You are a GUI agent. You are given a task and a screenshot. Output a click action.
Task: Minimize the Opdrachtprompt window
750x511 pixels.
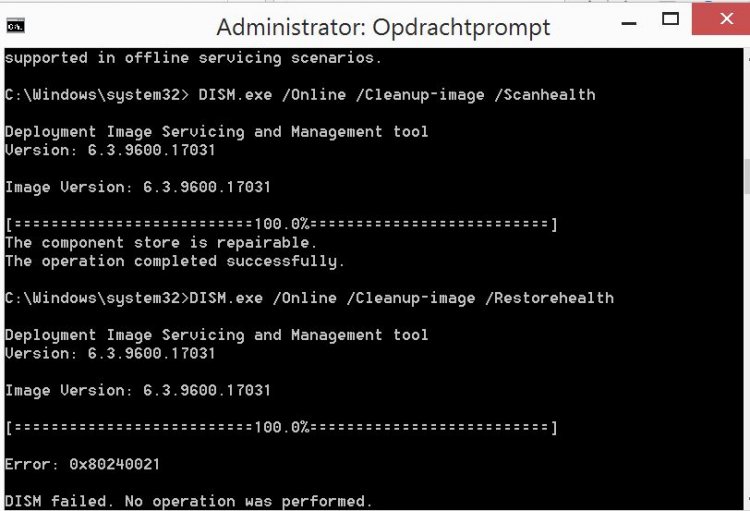click(x=629, y=22)
